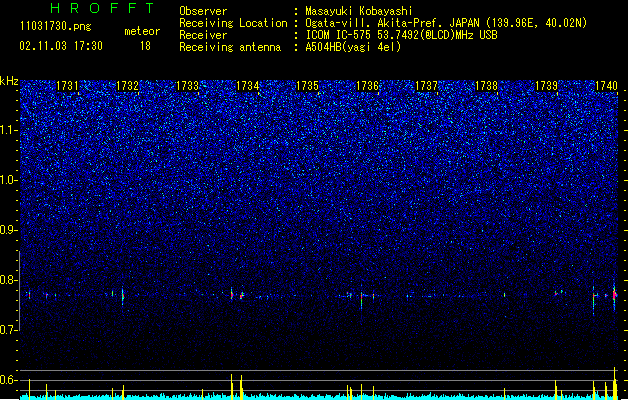Click the 1739 time marker
The image size is (629, 400).
[546, 86]
